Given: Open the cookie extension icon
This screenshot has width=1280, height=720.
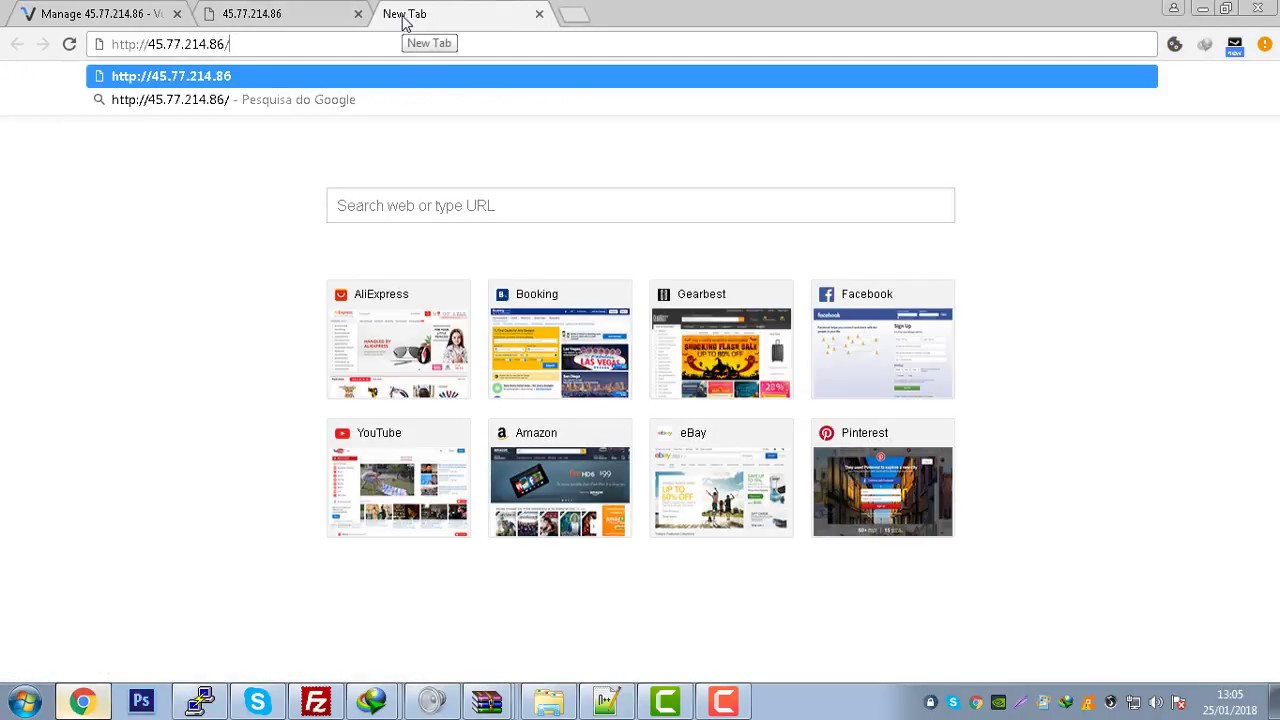Looking at the screenshot, I should point(1175,44).
